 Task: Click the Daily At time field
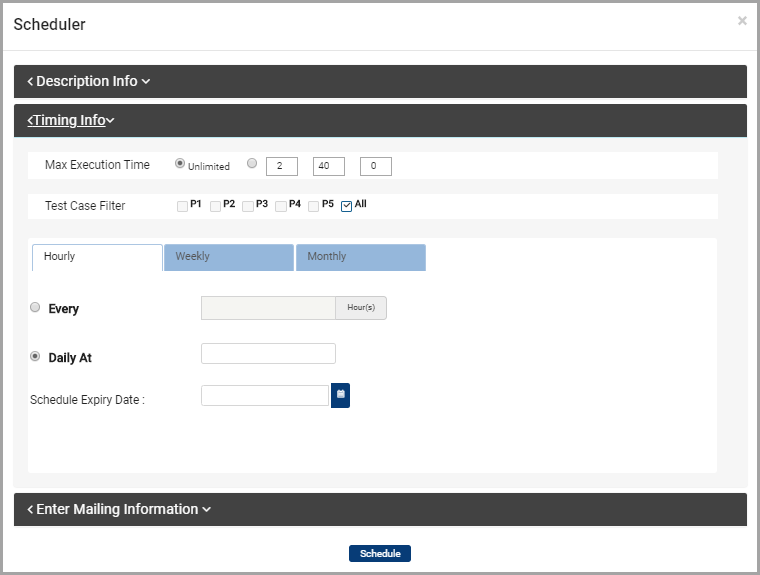pyautogui.click(x=268, y=353)
